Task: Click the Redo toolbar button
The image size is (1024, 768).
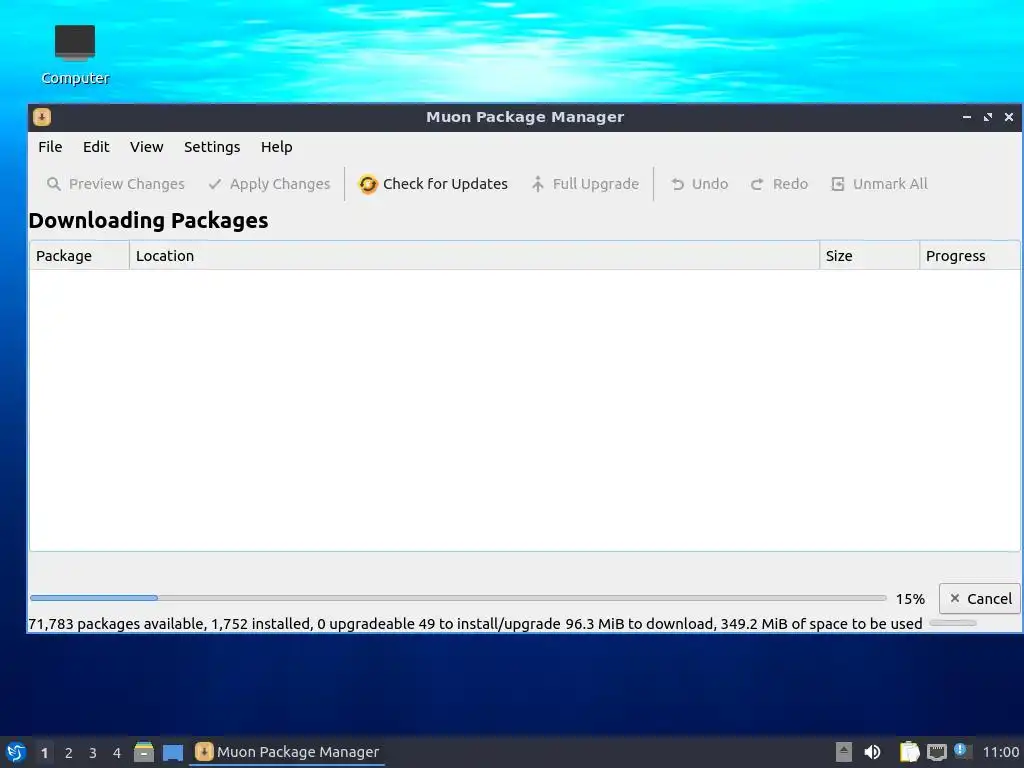Action: 779,184
